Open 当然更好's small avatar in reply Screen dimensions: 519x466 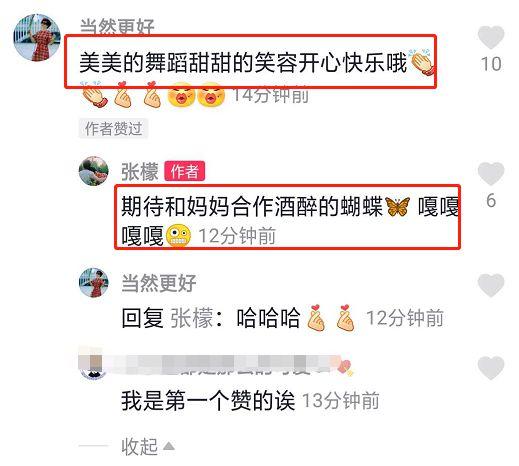(93, 283)
